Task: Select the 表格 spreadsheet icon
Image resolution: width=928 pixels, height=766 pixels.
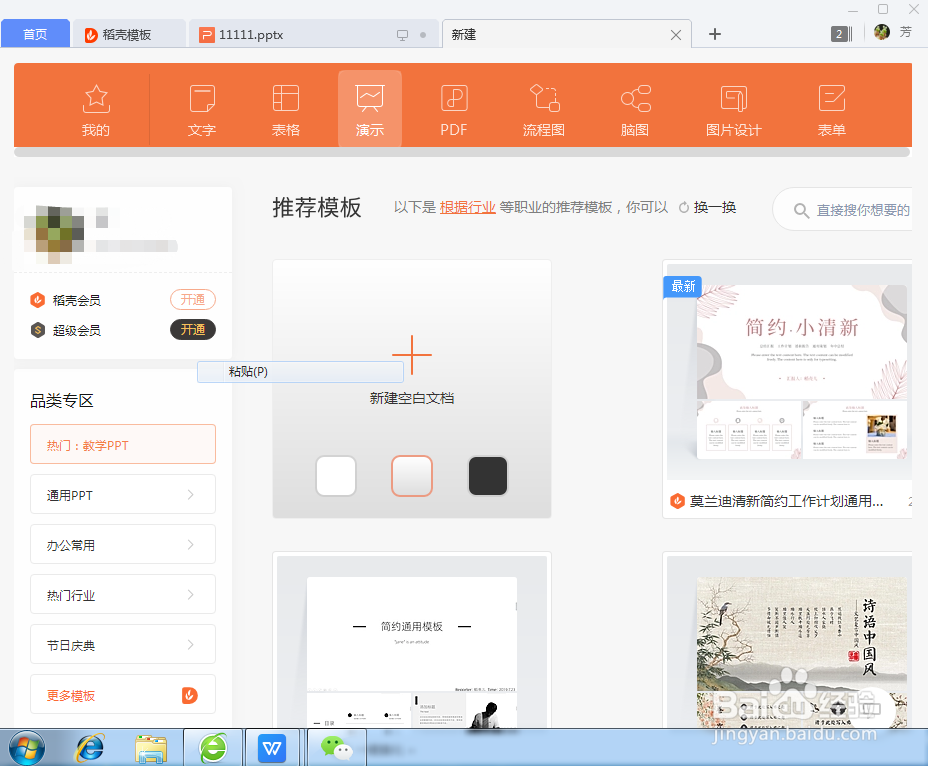Action: coord(285,107)
